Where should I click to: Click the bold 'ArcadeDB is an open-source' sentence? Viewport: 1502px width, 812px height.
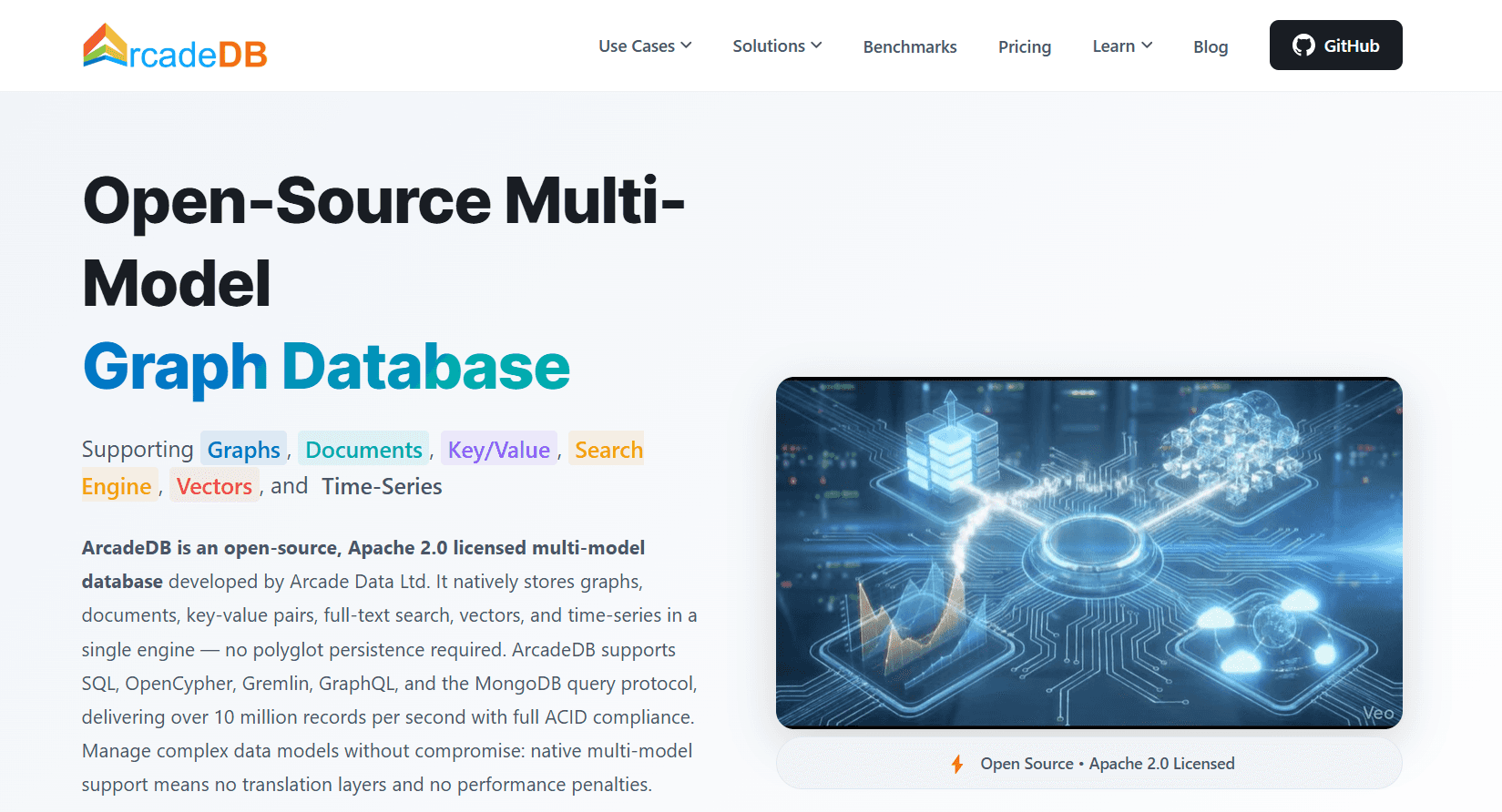pyautogui.click(x=363, y=563)
